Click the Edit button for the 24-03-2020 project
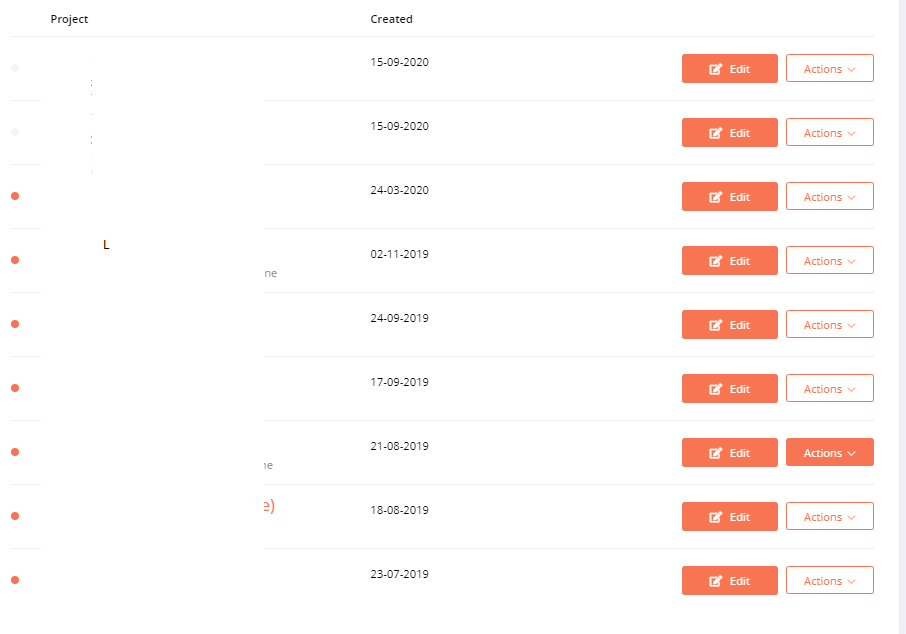 point(729,196)
